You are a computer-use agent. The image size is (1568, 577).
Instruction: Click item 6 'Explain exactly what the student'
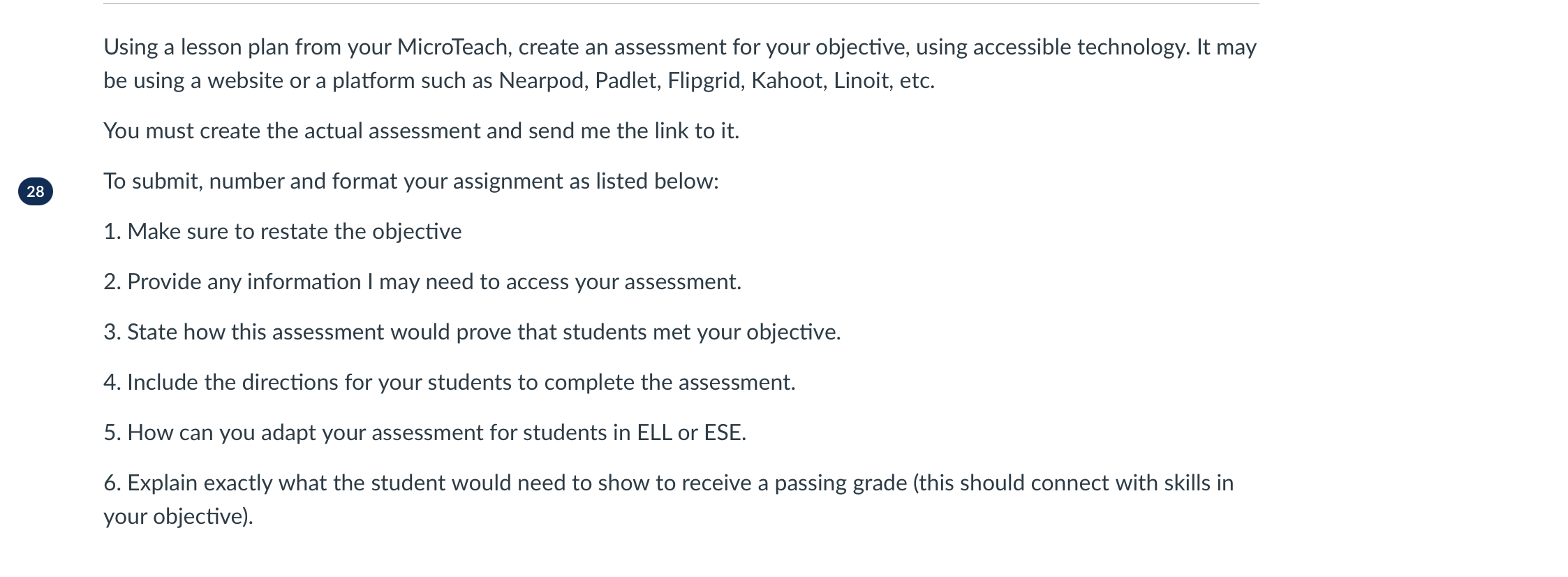click(669, 499)
